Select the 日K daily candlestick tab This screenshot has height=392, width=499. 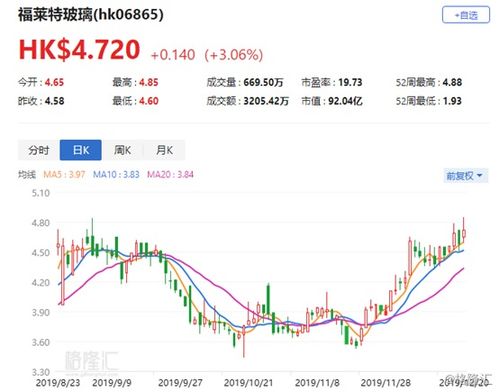[x=81, y=150]
